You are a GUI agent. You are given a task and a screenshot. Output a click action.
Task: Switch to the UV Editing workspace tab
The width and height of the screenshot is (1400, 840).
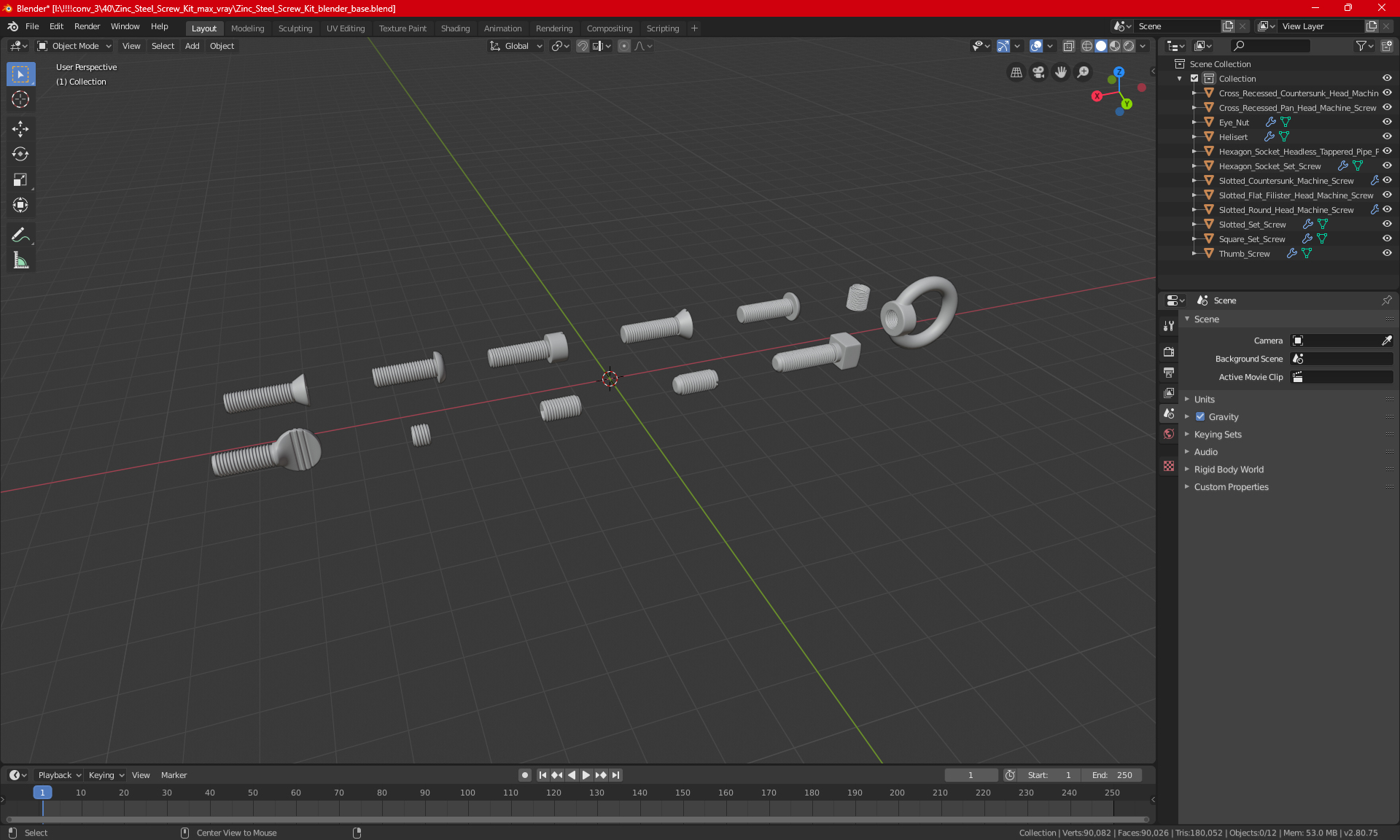[346, 28]
